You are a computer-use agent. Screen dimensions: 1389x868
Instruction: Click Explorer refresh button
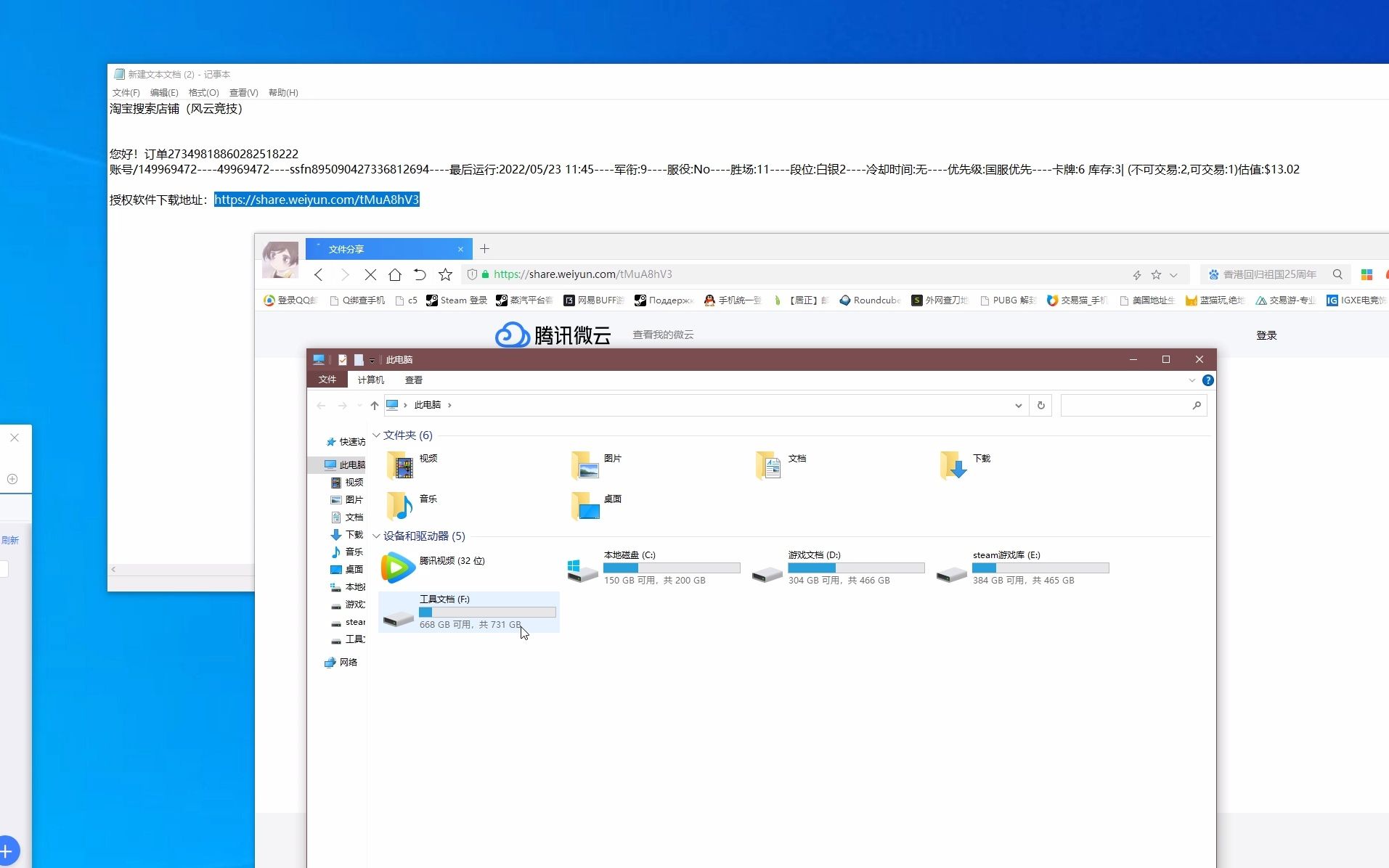pyautogui.click(x=1041, y=406)
